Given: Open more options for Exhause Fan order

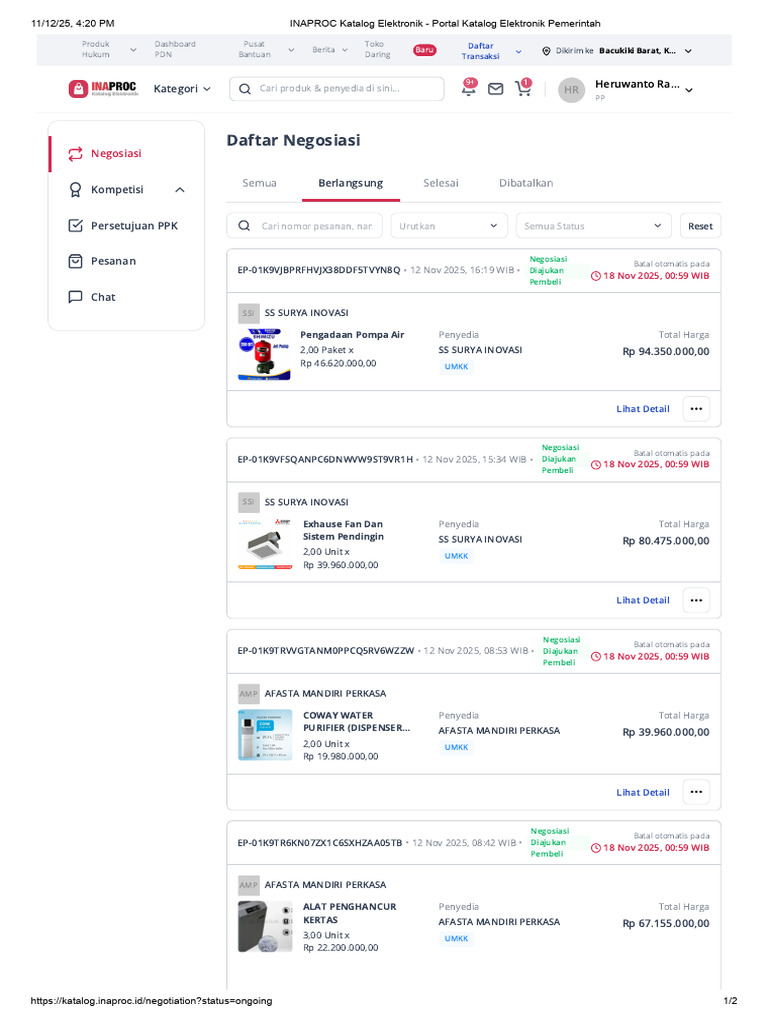Looking at the screenshot, I should coord(696,600).
